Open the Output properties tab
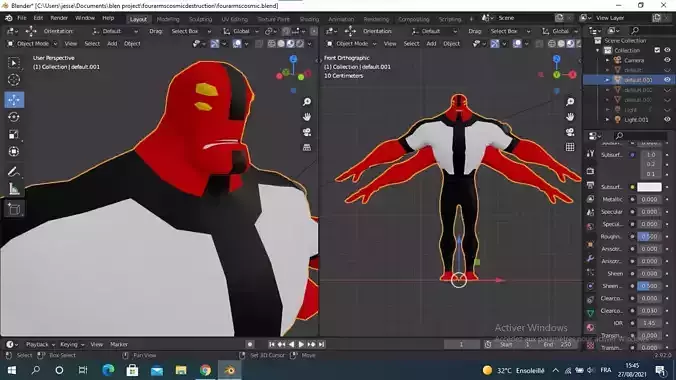This screenshot has width=676, height=380. 590,185
